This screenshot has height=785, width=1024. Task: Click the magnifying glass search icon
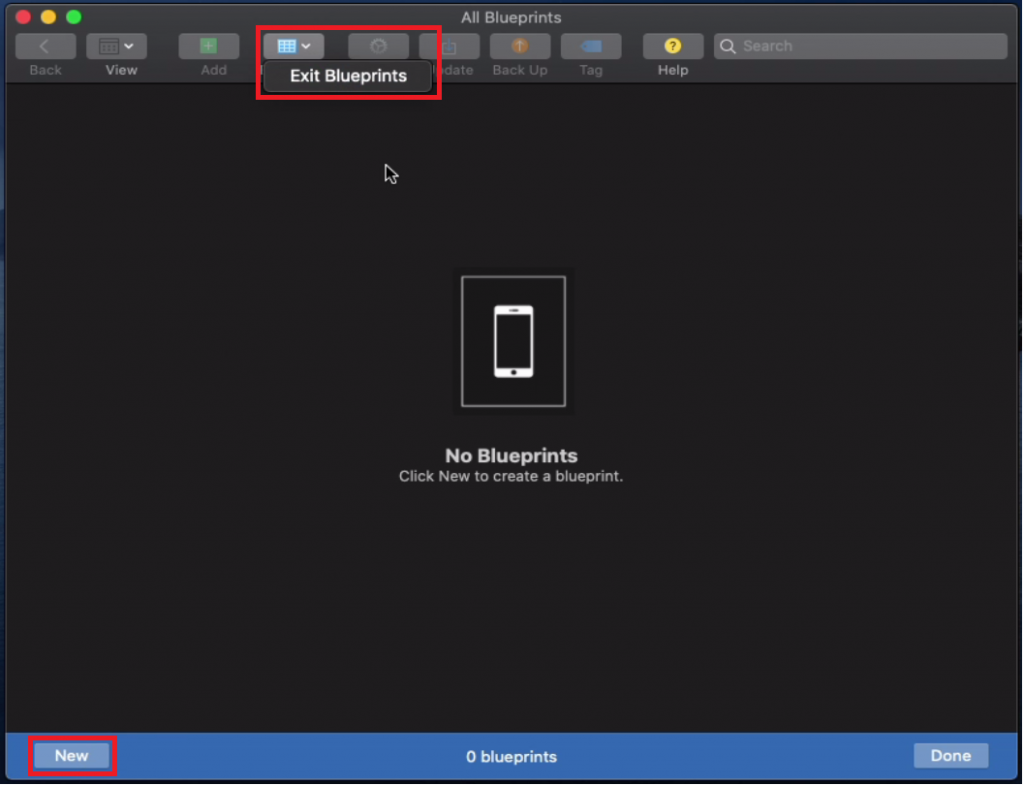pos(728,46)
